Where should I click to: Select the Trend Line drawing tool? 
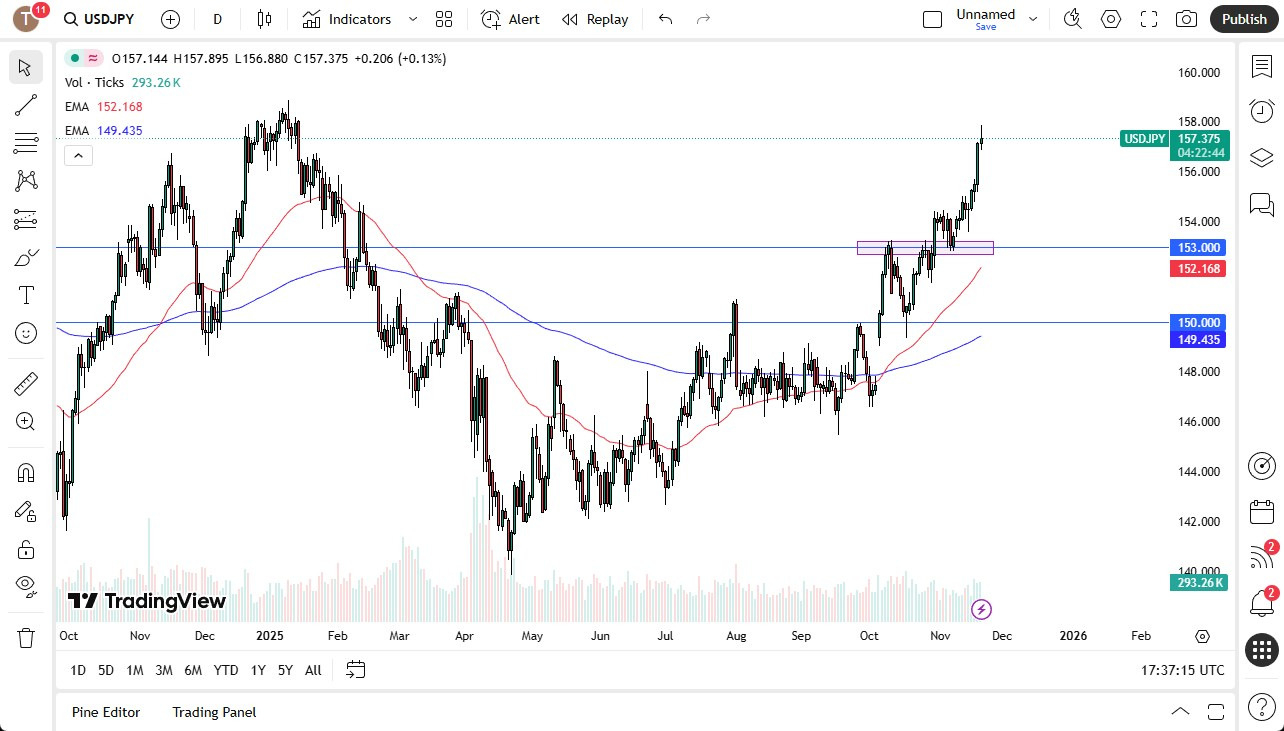click(x=26, y=105)
